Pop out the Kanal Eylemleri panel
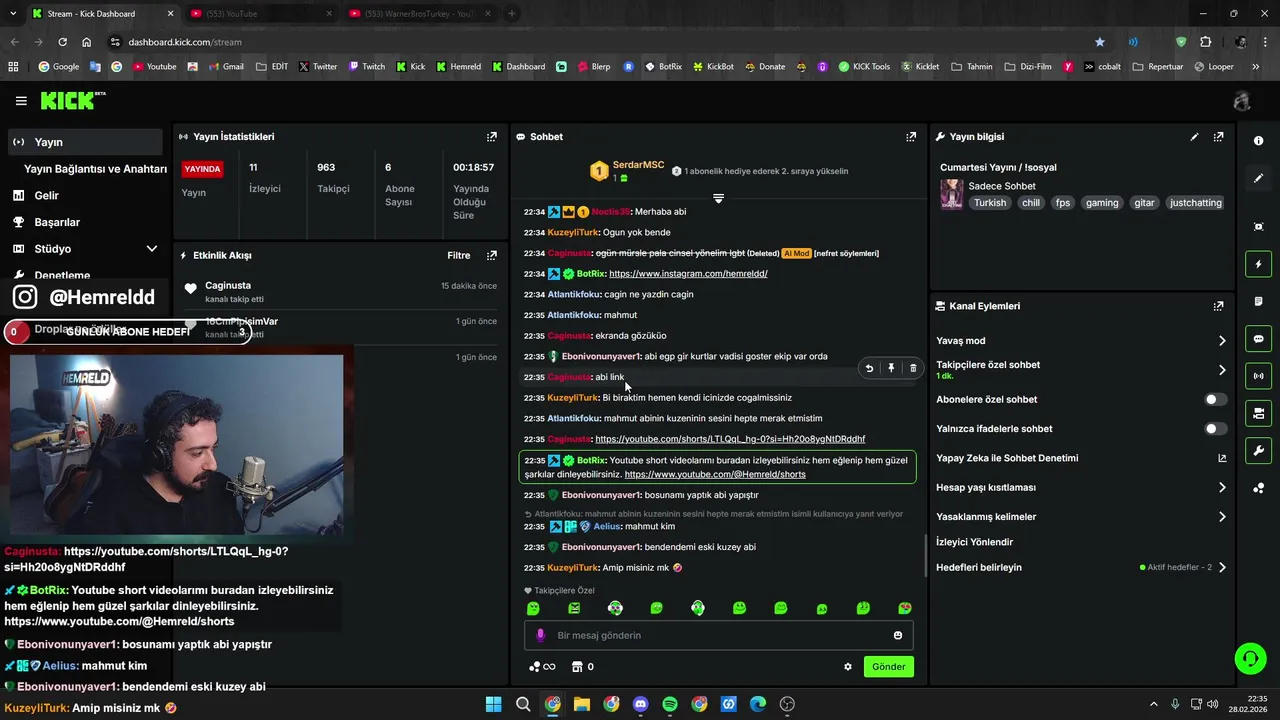The width and height of the screenshot is (1280, 720). (x=1218, y=306)
